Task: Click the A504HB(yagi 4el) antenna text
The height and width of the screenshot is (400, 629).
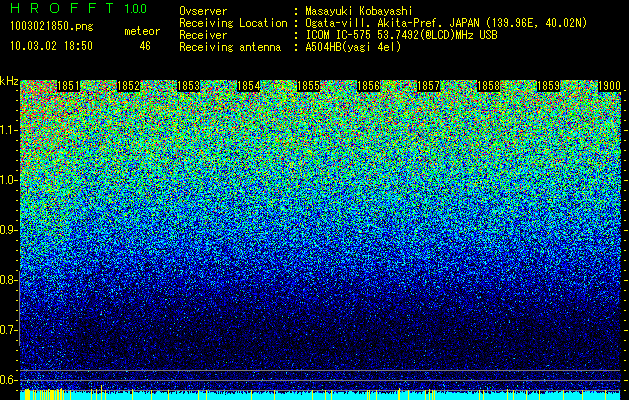Action: pyautogui.click(x=353, y=47)
